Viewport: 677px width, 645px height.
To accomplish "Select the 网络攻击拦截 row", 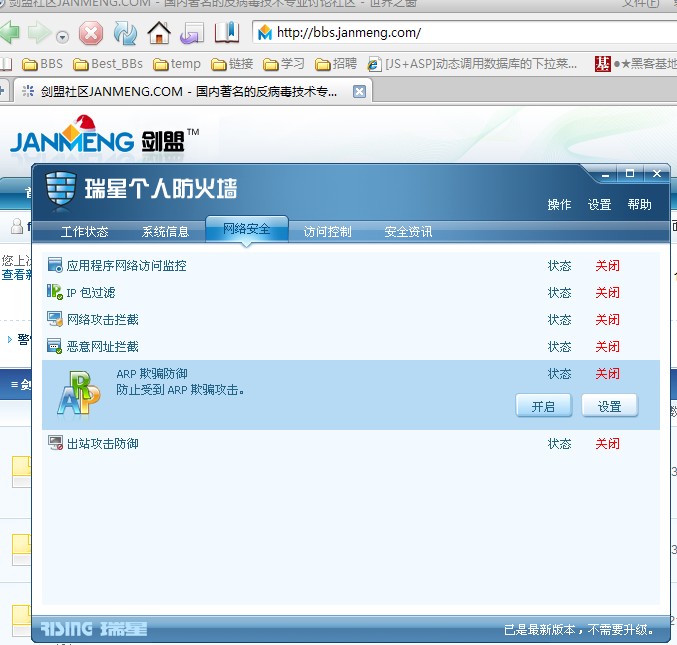I will 351,319.
